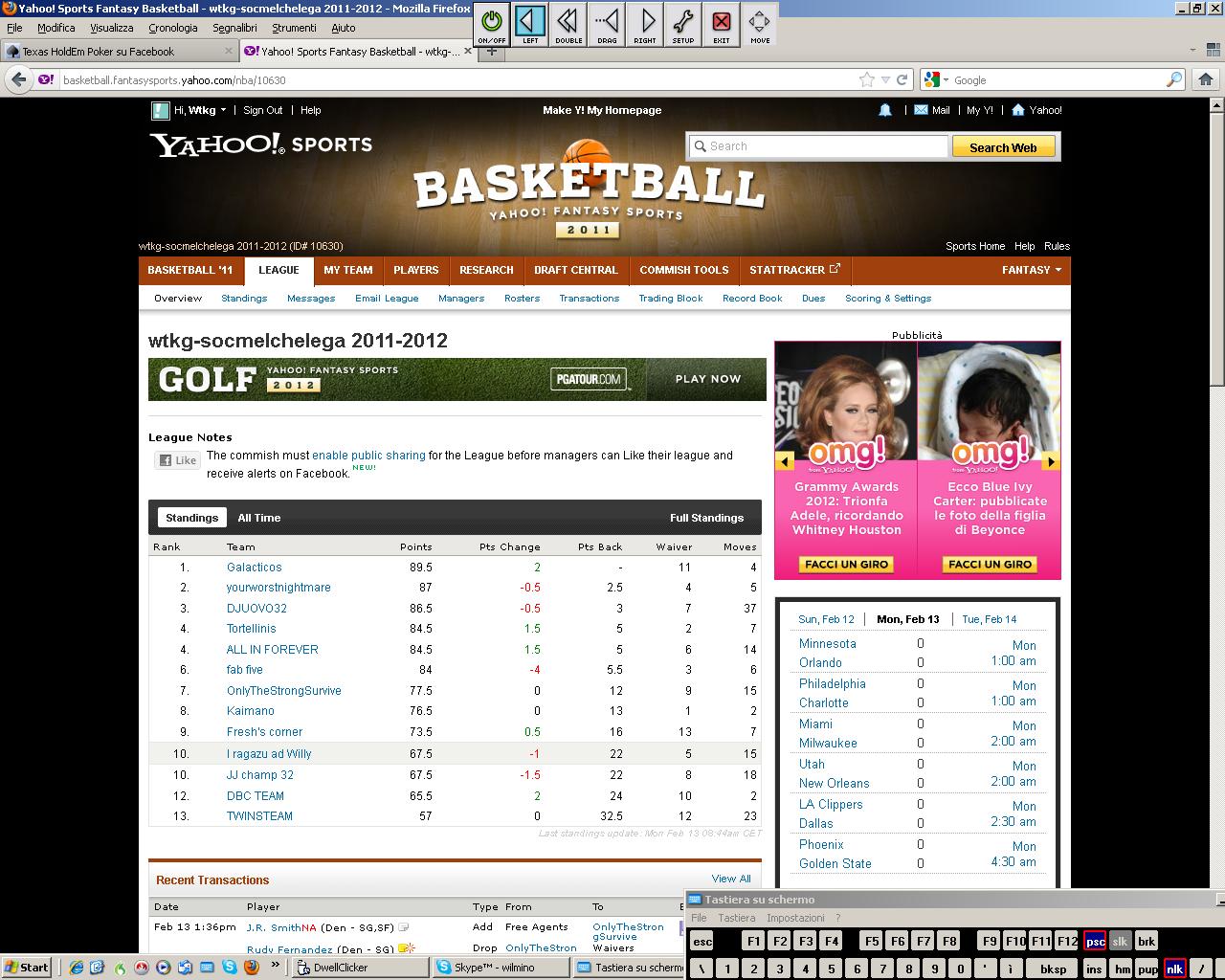Open the Full Standings link

[x=706, y=518]
